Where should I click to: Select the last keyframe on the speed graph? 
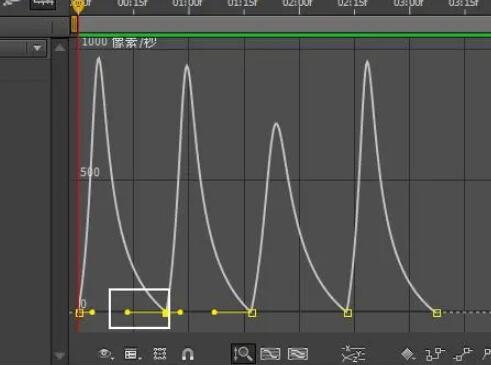[x=437, y=313]
